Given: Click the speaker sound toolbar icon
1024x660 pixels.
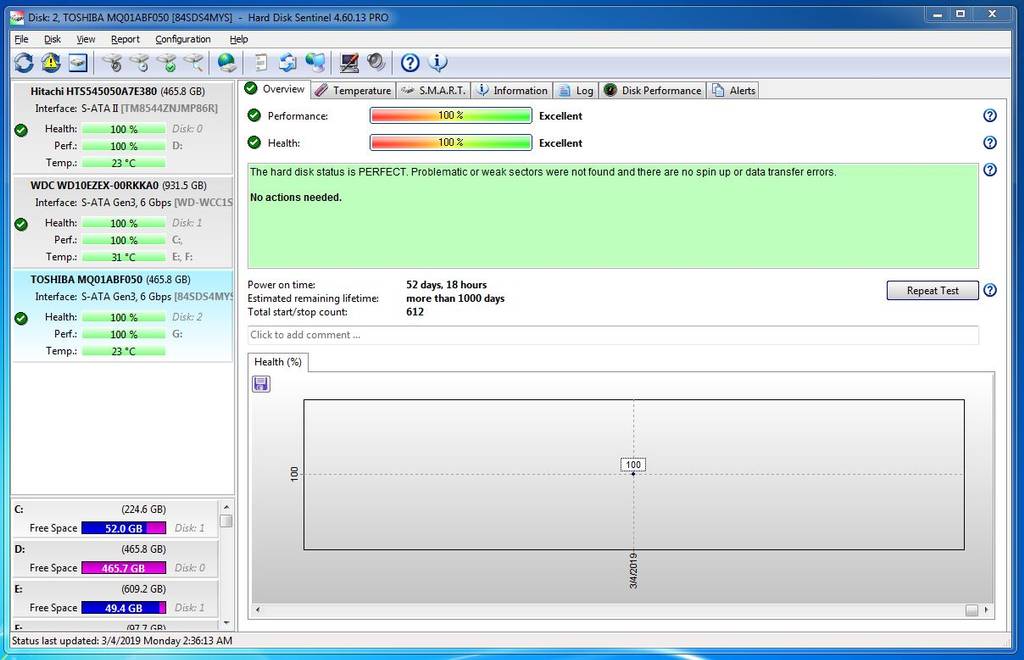Looking at the screenshot, I should coord(376,63).
